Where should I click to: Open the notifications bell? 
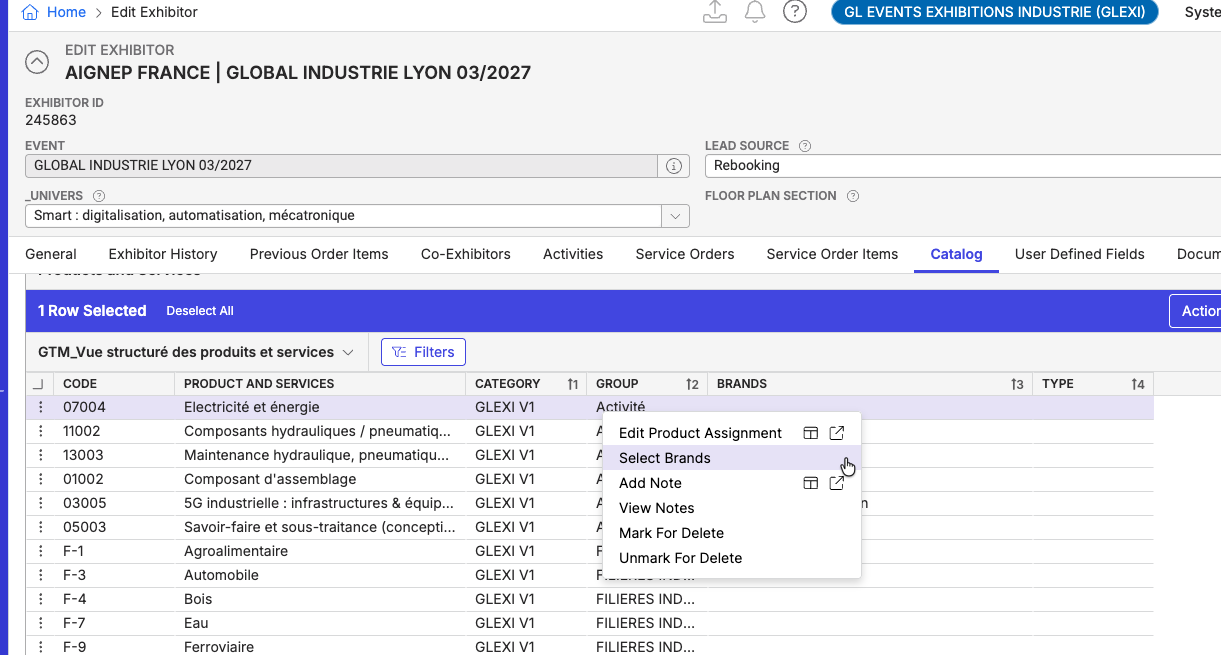tap(755, 12)
